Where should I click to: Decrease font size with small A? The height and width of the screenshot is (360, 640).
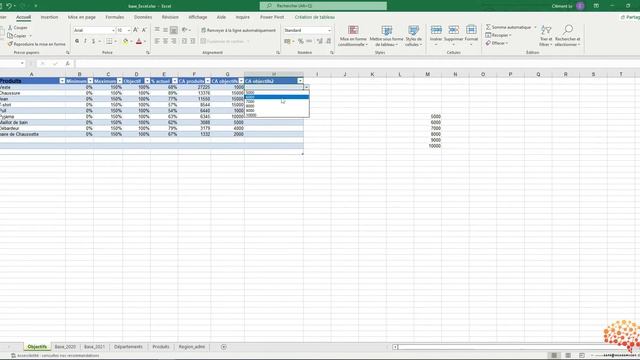coord(144,30)
